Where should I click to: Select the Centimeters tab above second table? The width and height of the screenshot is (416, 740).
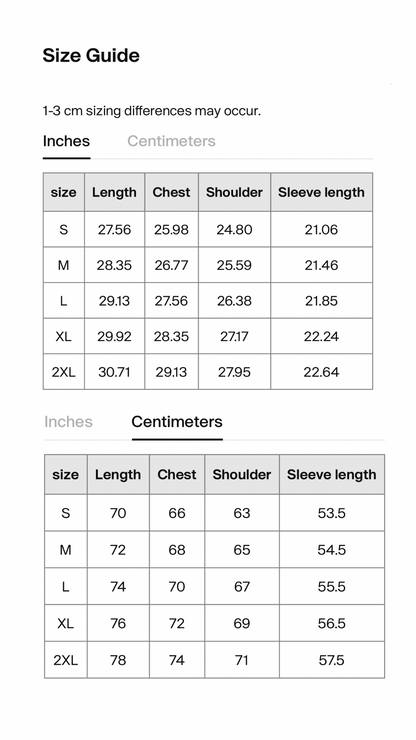(x=177, y=421)
